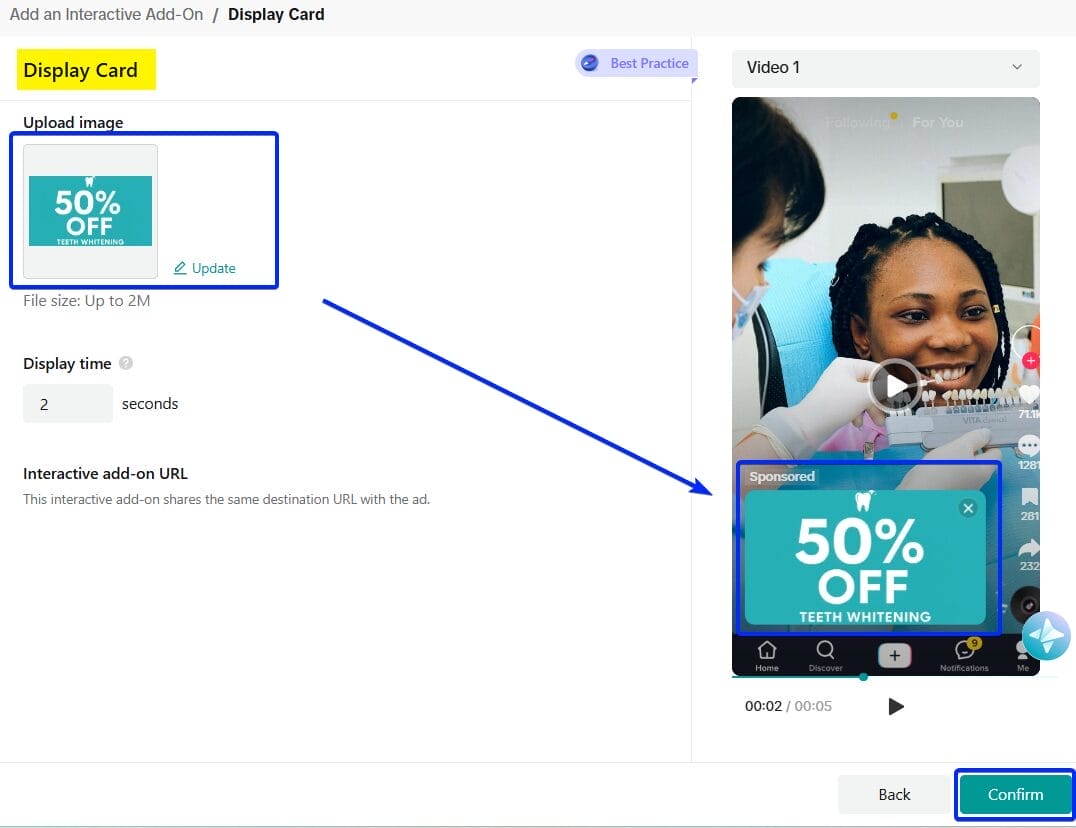Go to Add an Interactive Add-On breadcrumb

[106, 14]
